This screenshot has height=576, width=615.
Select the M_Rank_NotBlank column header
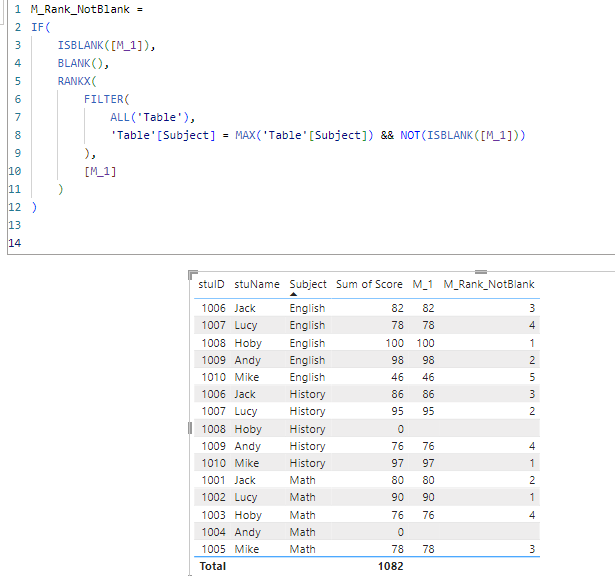pos(489,284)
